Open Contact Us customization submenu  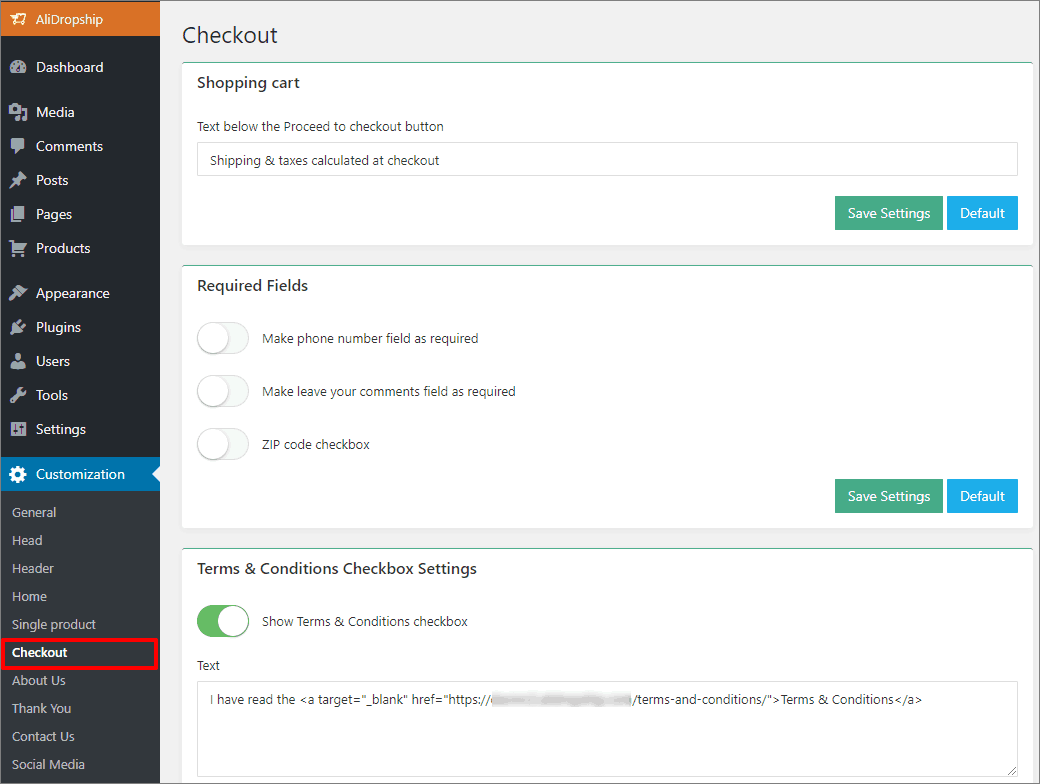point(43,736)
